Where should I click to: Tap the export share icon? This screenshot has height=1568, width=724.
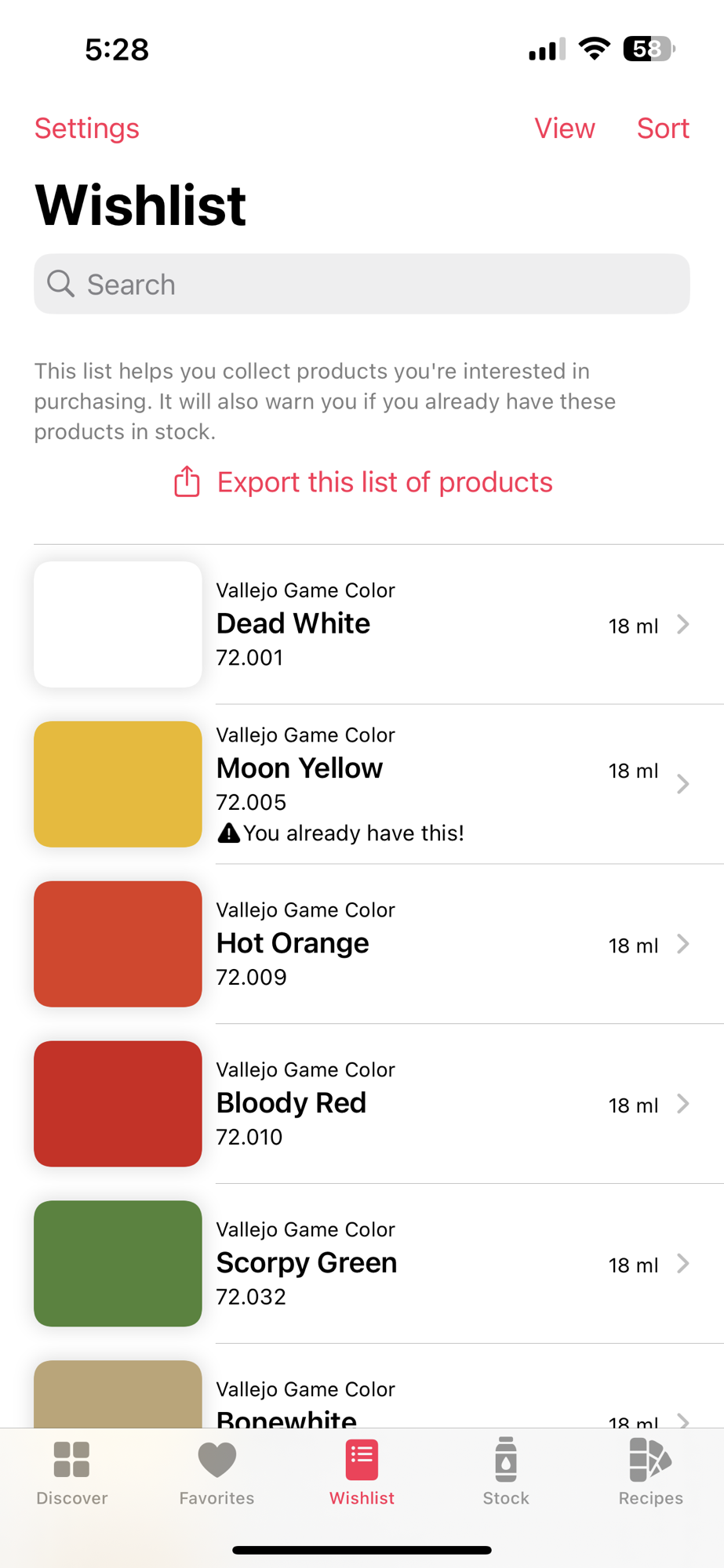point(187,481)
